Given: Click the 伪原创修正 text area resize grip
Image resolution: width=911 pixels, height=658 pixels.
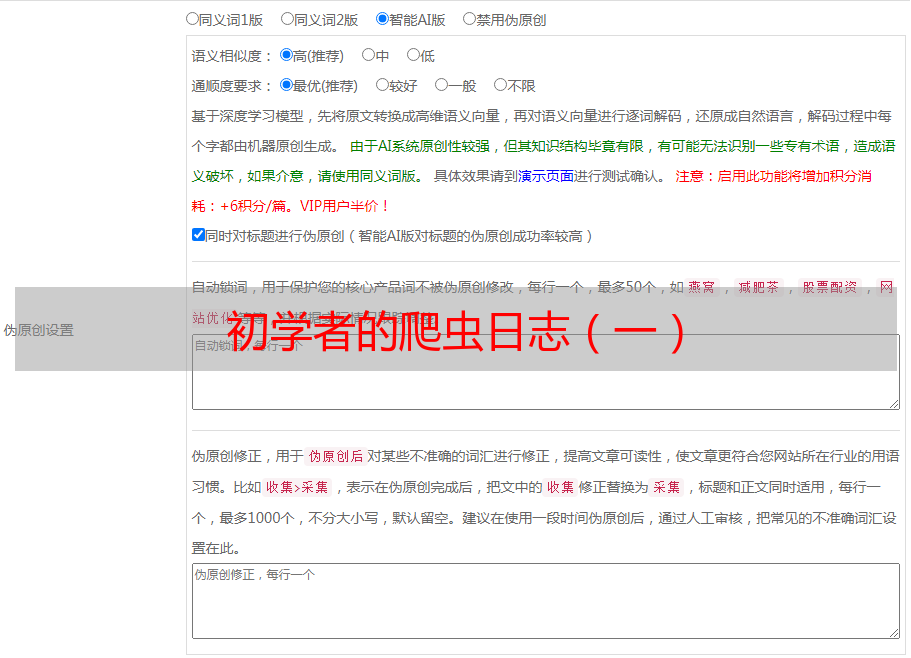Looking at the screenshot, I should coord(894,634).
